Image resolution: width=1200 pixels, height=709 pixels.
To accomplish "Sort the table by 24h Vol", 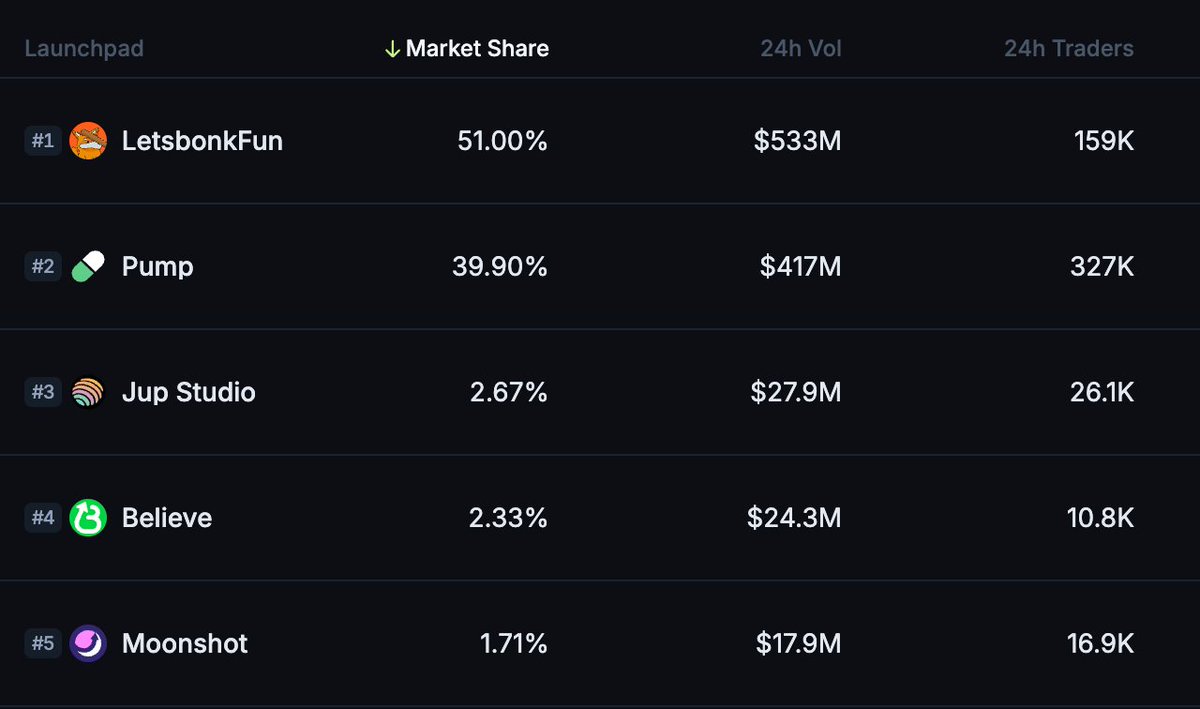I will pos(799,48).
